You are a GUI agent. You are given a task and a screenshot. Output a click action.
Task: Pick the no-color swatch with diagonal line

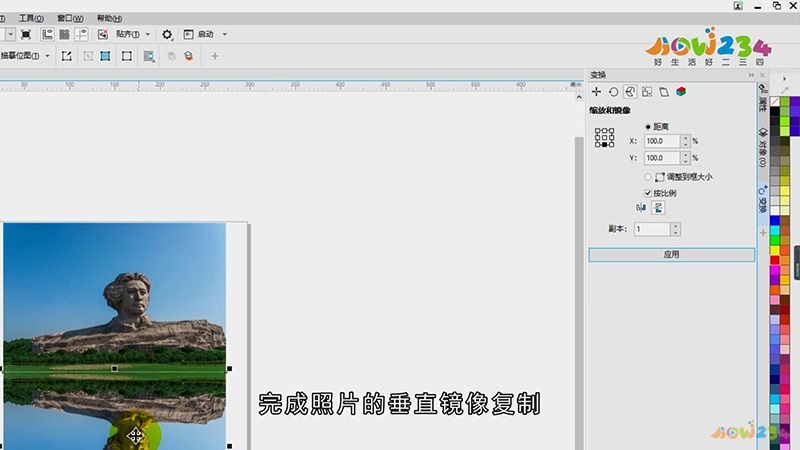coord(775,102)
